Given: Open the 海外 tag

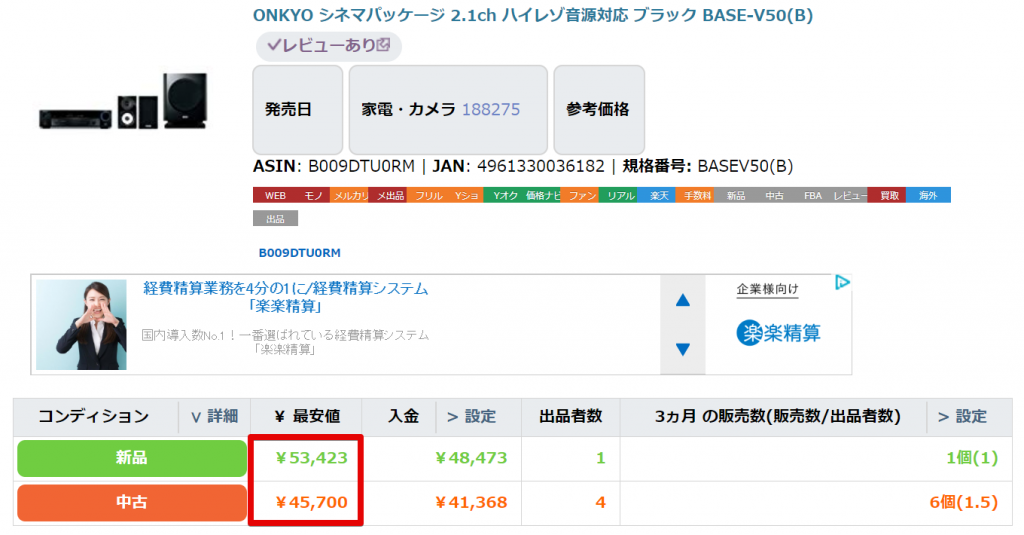Looking at the screenshot, I should [x=928, y=195].
